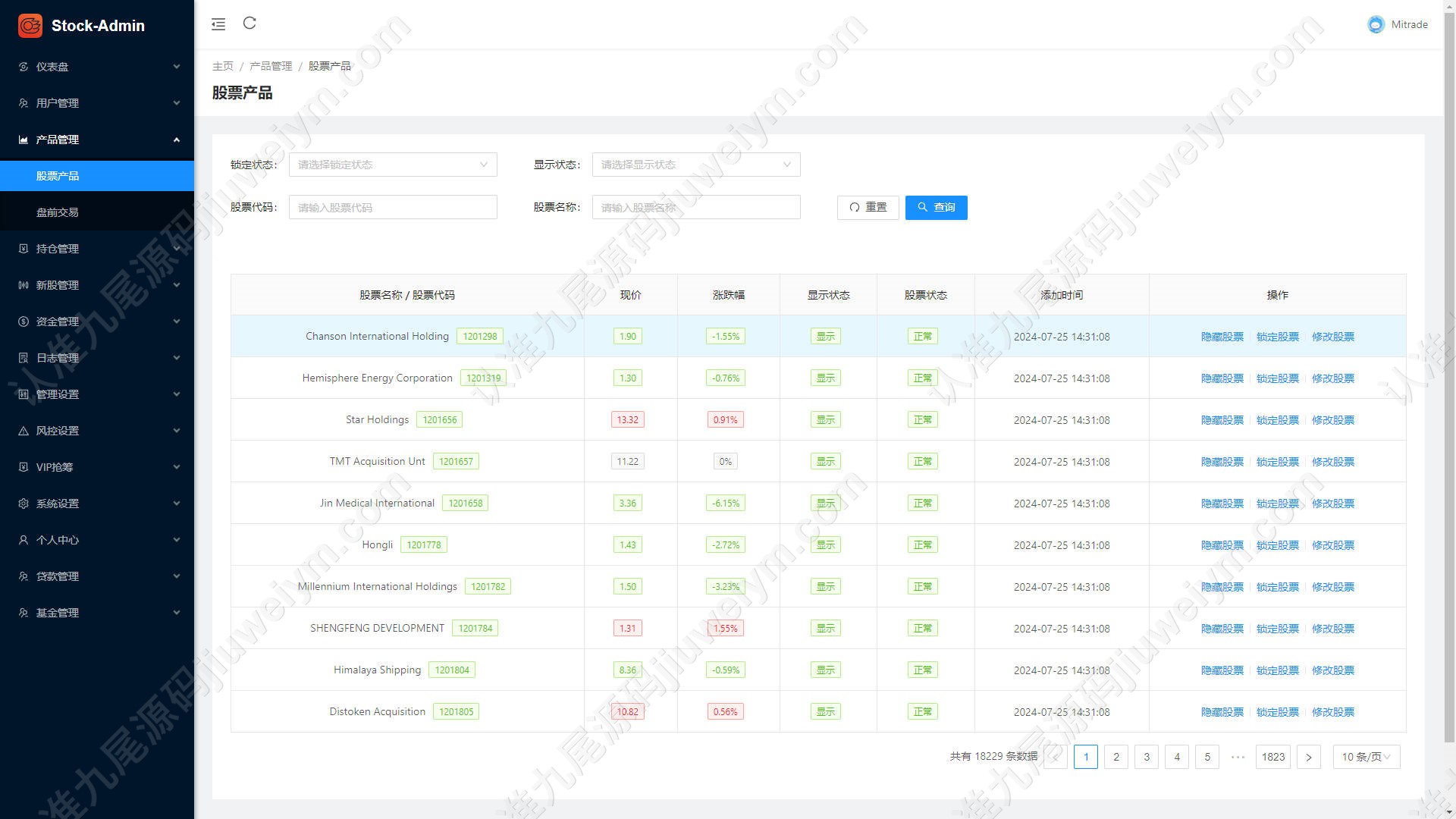The height and width of the screenshot is (819, 1456).
Task: Click the Stock-Admin logo icon
Action: [30, 26]
